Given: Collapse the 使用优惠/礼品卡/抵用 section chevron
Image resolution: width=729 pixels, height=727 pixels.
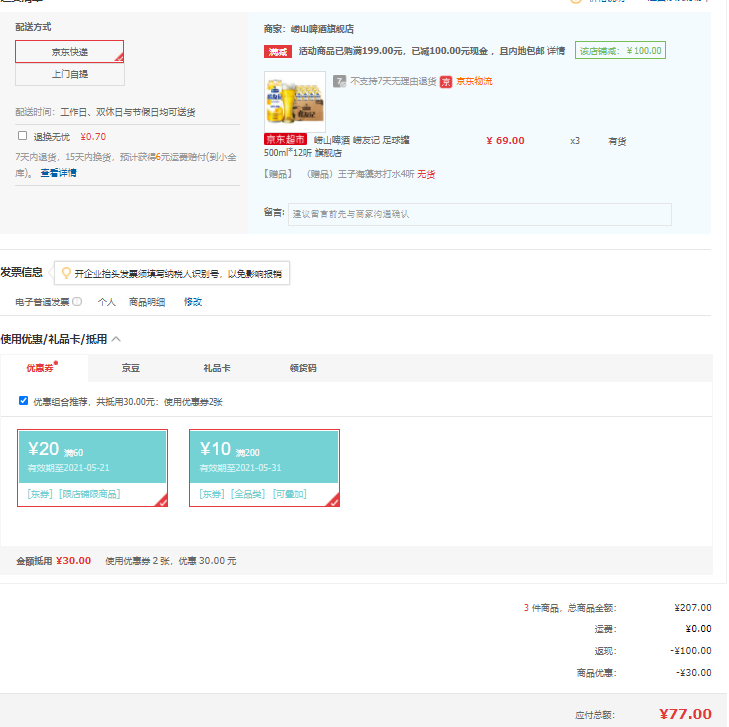Looking at the screenshot, I should tap(117, 339).
